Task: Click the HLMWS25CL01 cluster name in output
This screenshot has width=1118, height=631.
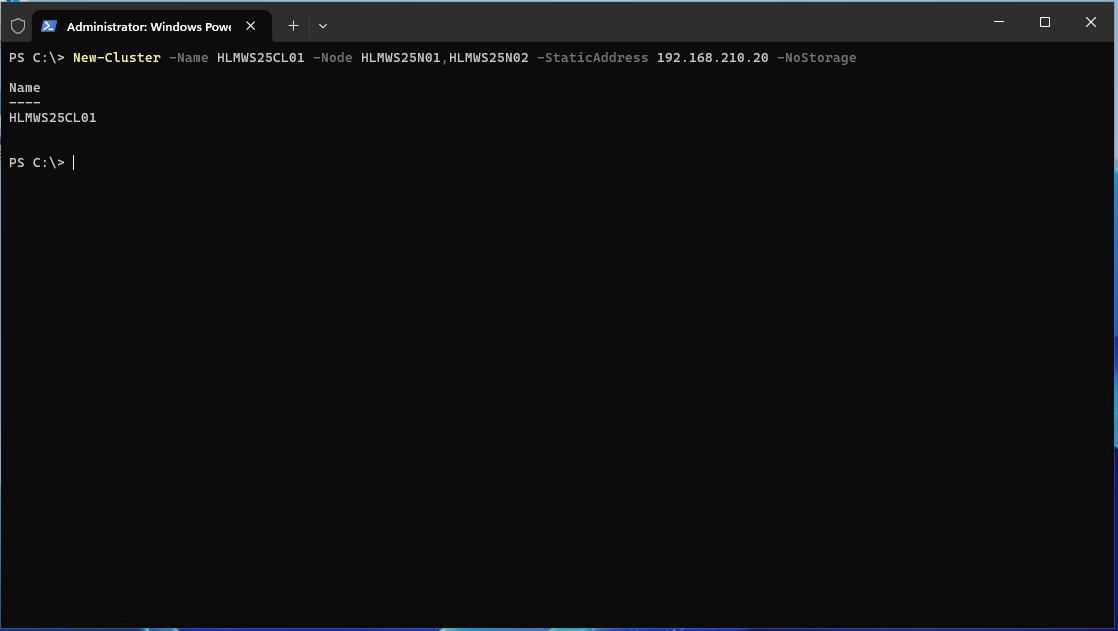Action: [x=52, y=118]
